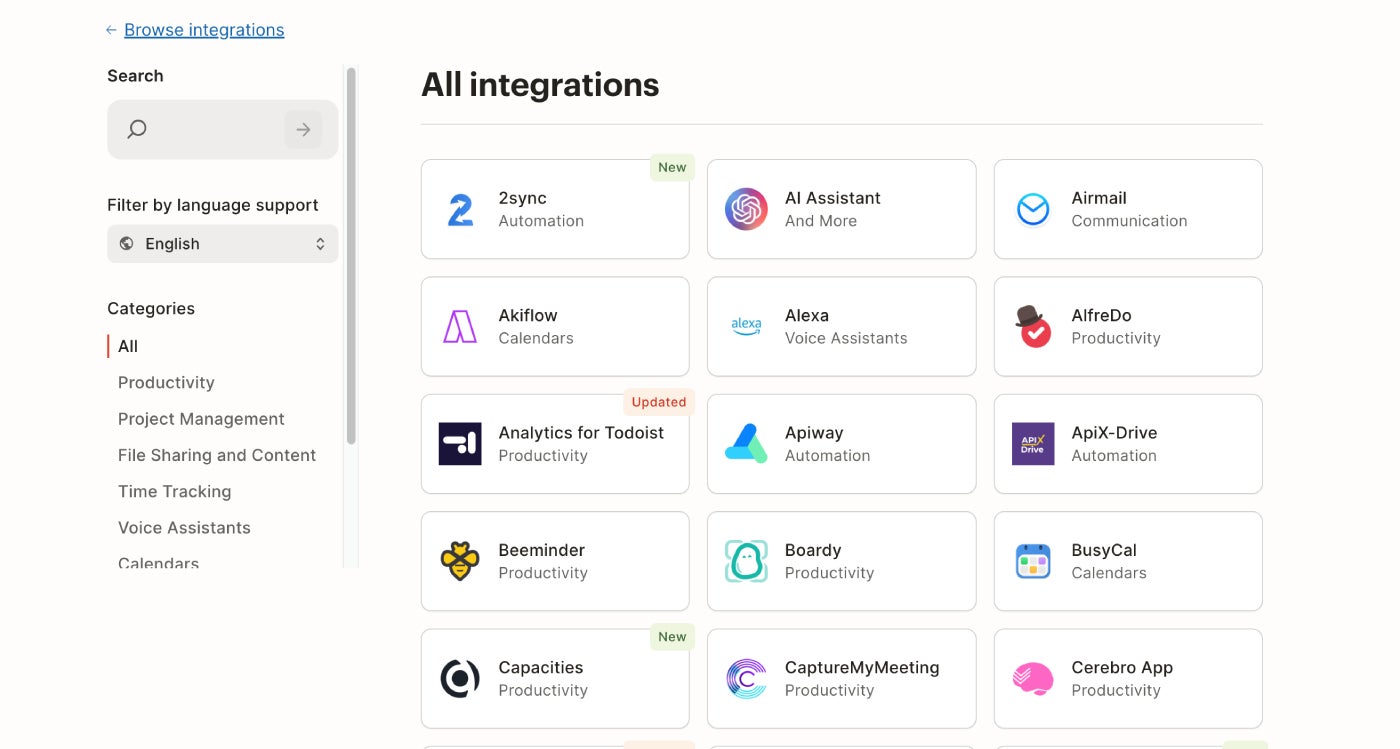Click 'Automation' label under 2sync

click(541, 221)
